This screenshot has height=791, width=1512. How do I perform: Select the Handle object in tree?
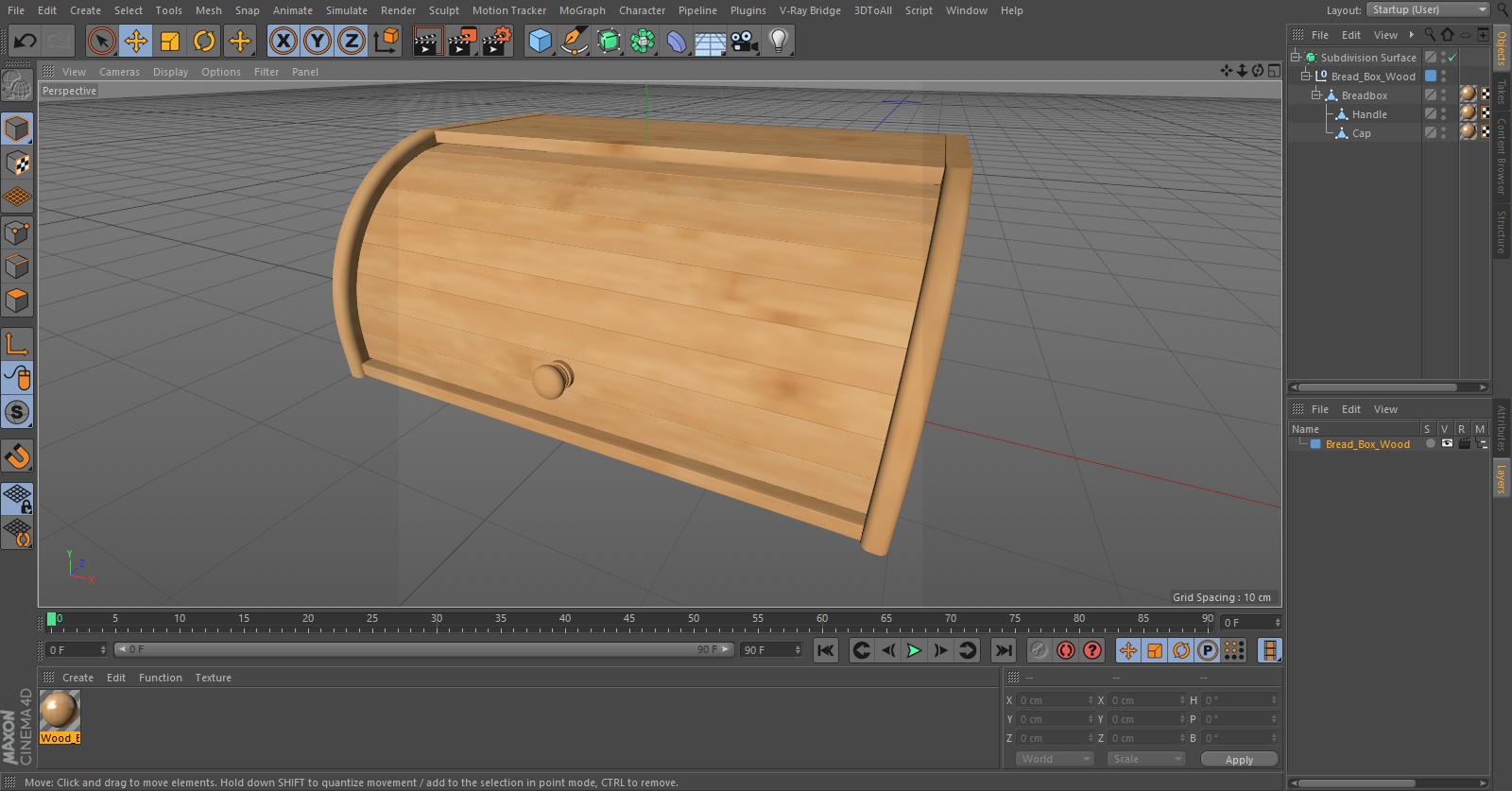point(1369,114)
